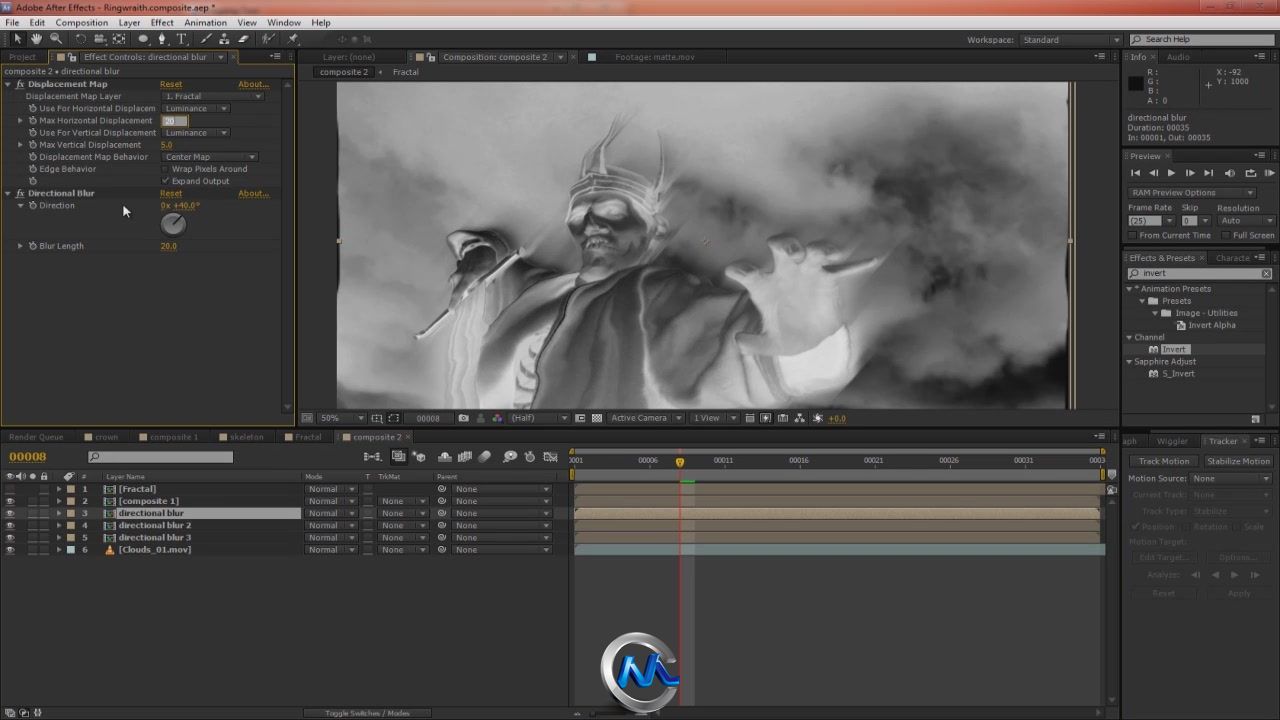
Task: Toggle the Frame Blending icon
Action: (465, 457)
